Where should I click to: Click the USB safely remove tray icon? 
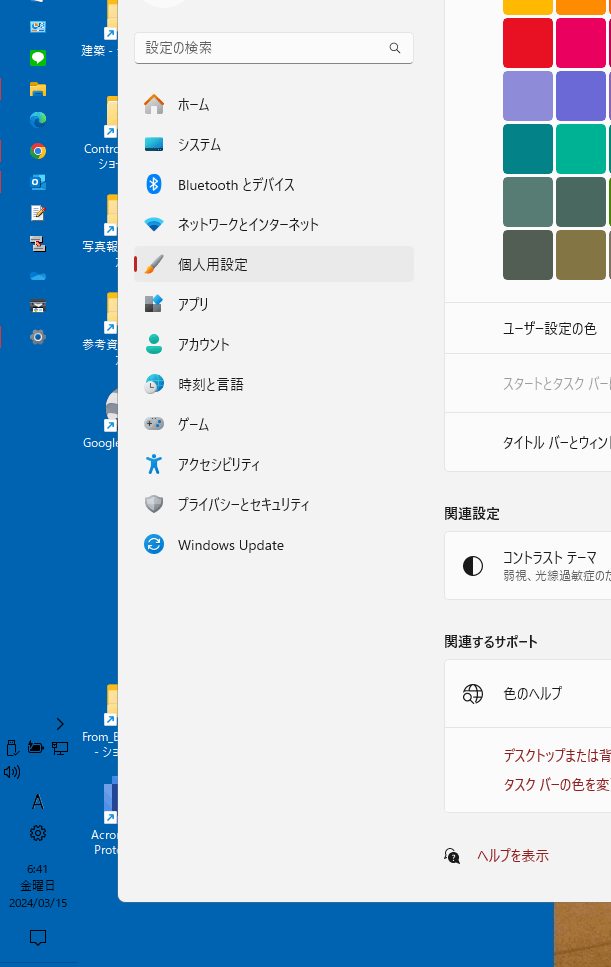pos(12,748)
